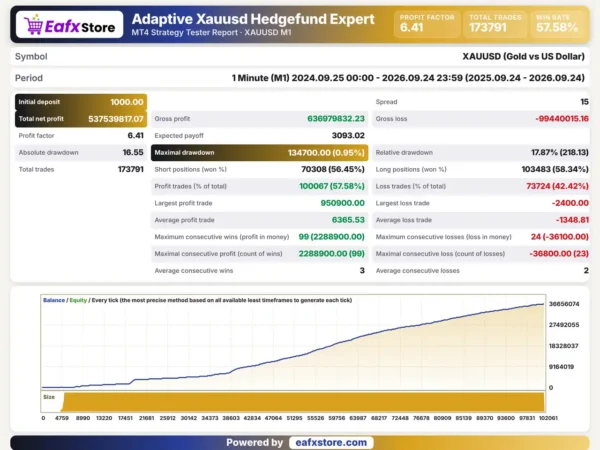Click the Average consecutive losses value 2
The image size is (600, 450).
(586, 271)
